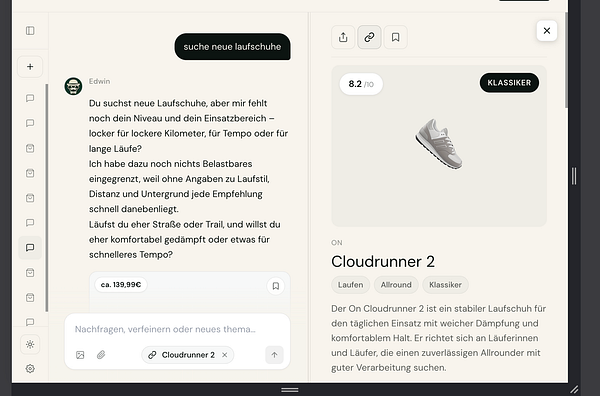Screen dimensions: 600x396
Task: Share the Cloudrunner 2 product
Action: tap(343, 37)
